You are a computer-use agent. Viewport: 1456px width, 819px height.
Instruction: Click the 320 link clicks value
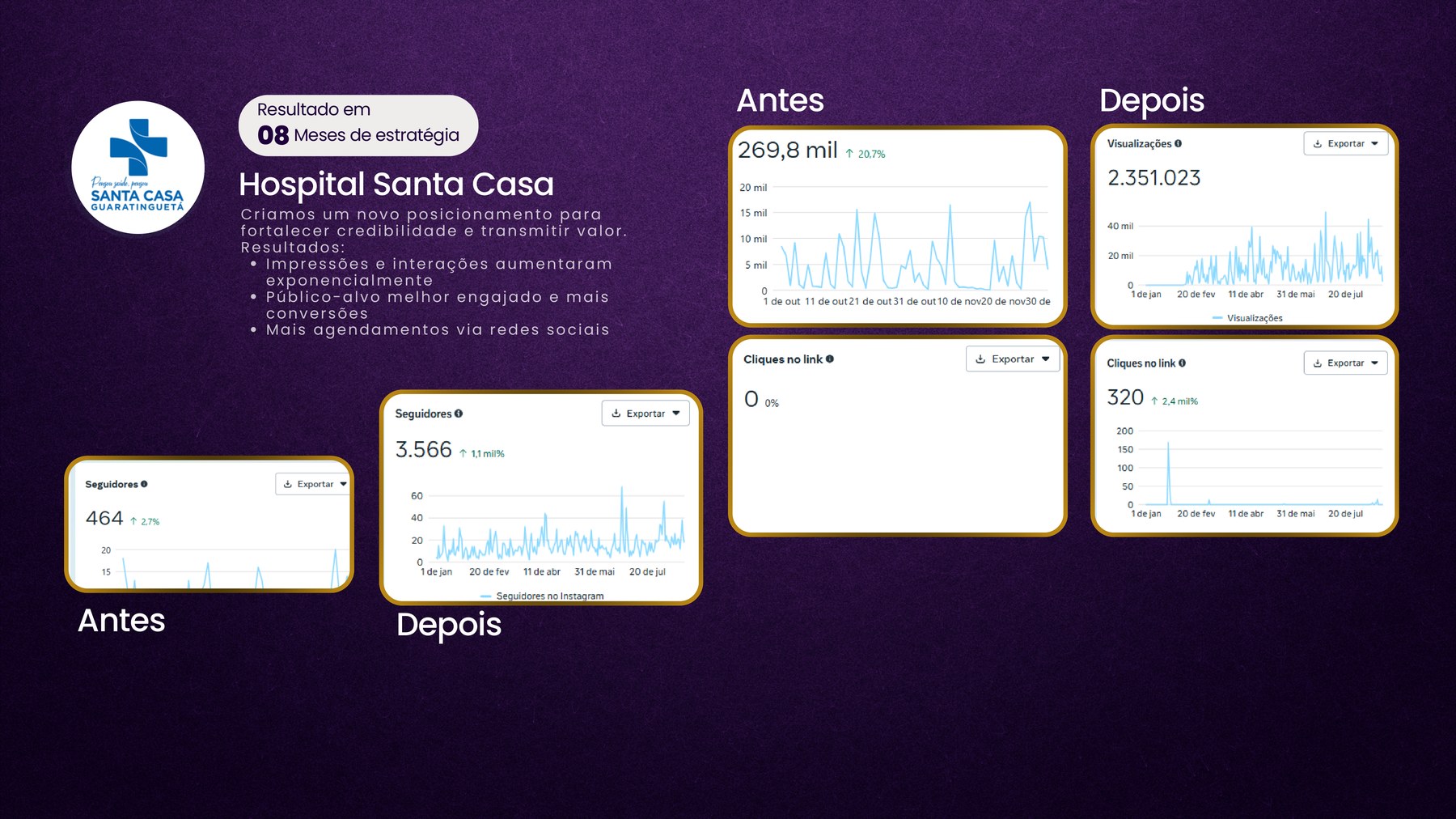[1125, 397]
